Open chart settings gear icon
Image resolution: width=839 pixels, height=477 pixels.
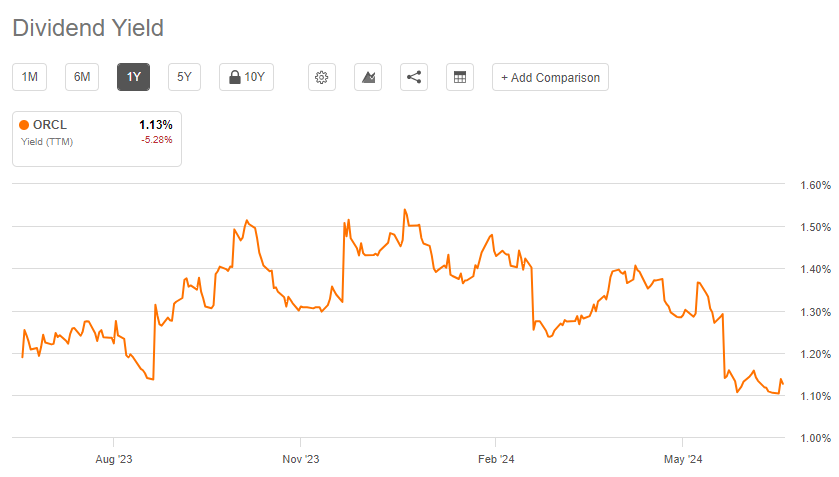(x=322, y=77)
